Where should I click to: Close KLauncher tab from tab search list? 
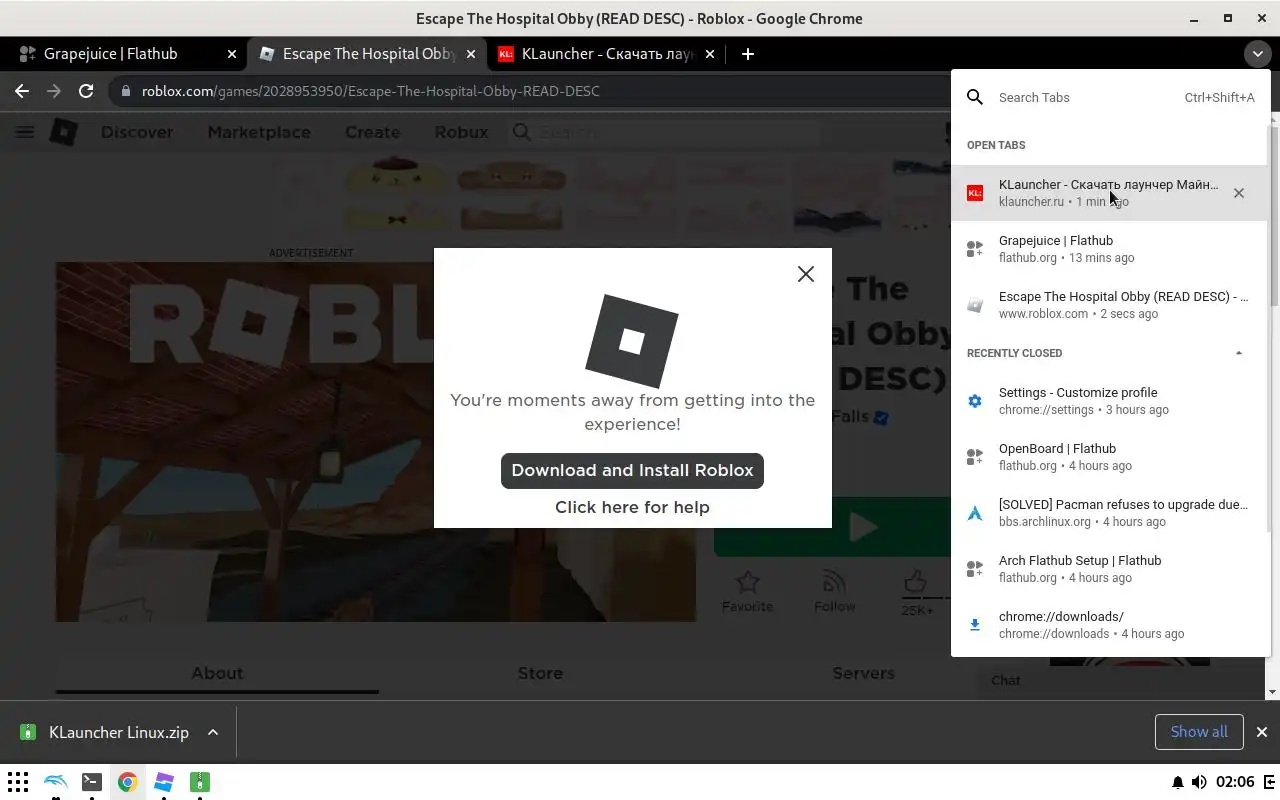(x=1239, y=193)
